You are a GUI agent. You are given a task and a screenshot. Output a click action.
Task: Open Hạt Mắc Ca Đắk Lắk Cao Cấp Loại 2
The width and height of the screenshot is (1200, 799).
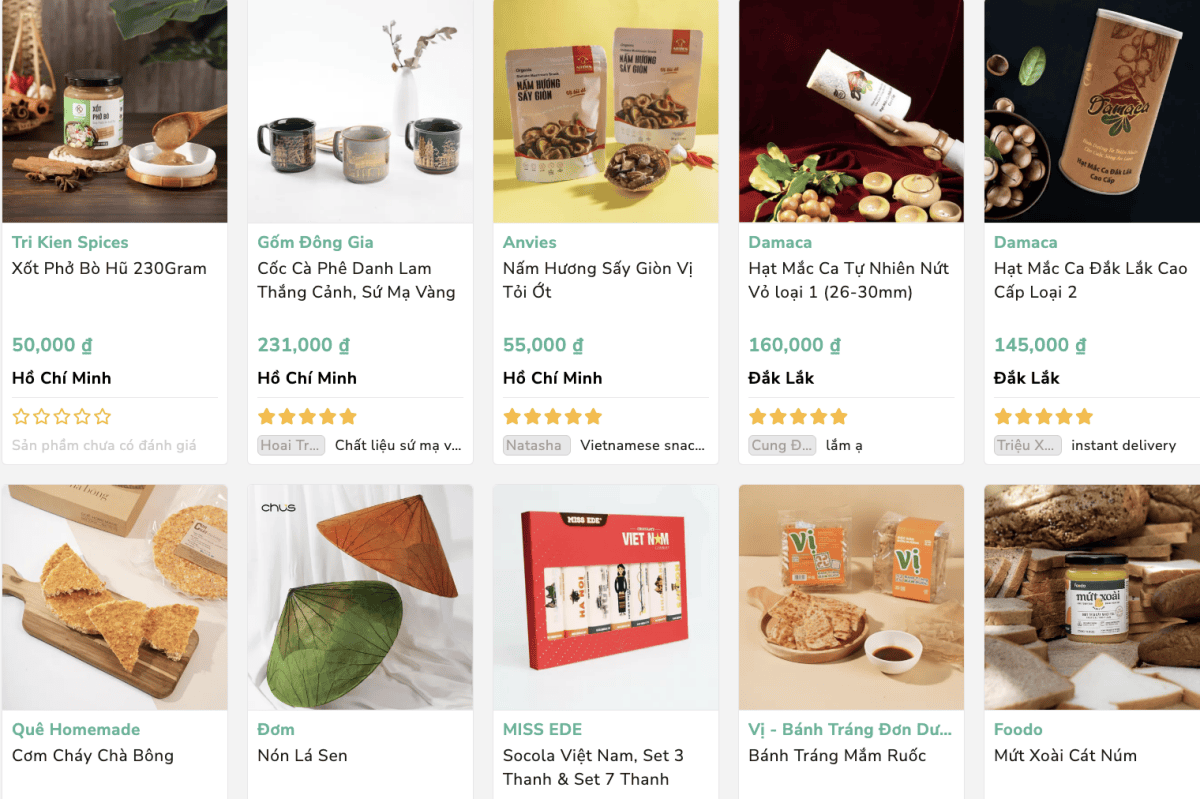point(1091,280)
